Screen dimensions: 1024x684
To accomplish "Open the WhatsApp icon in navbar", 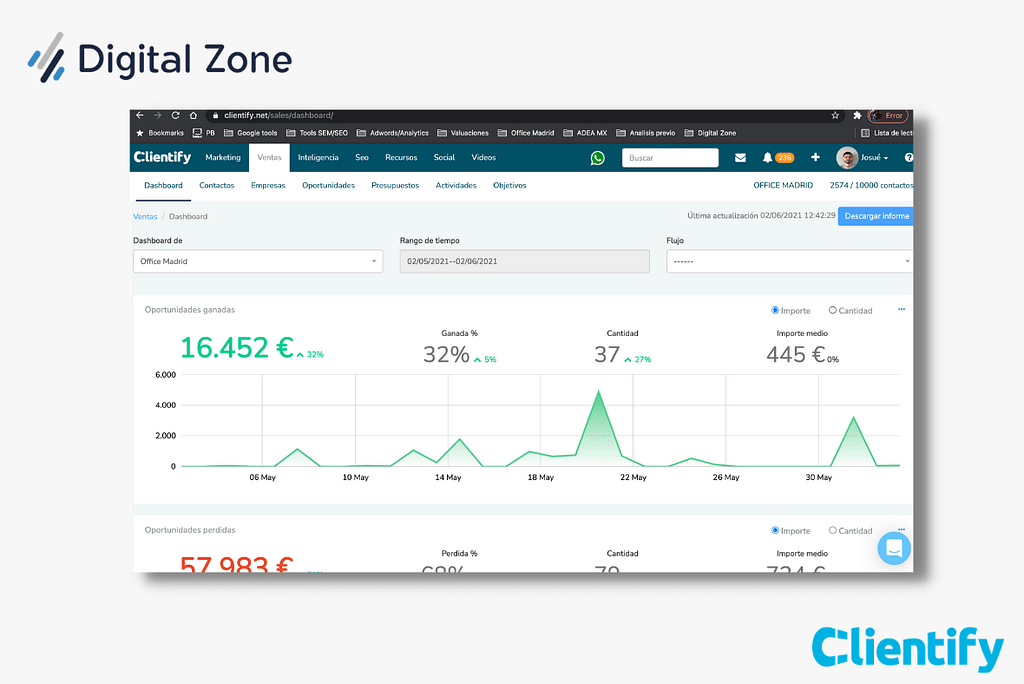I will 597,158.
